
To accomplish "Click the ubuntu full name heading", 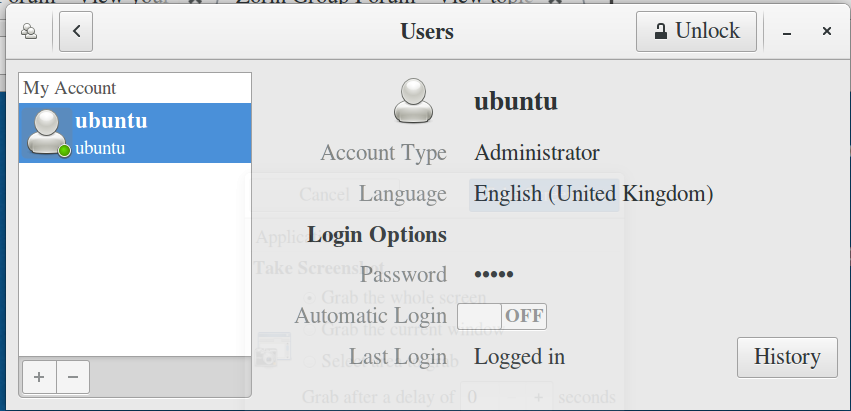I will [x=515, y=101].
